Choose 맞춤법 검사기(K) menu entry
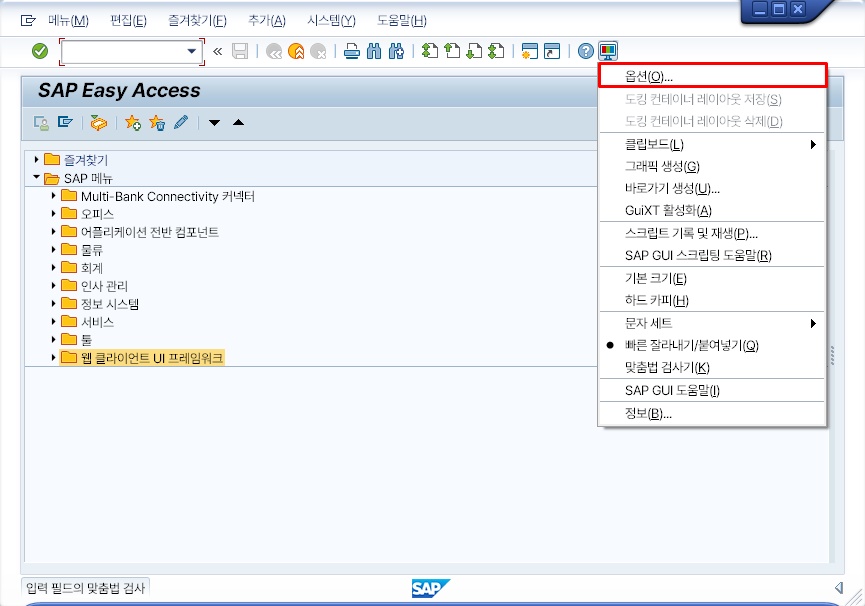 [x=712, y=368]
